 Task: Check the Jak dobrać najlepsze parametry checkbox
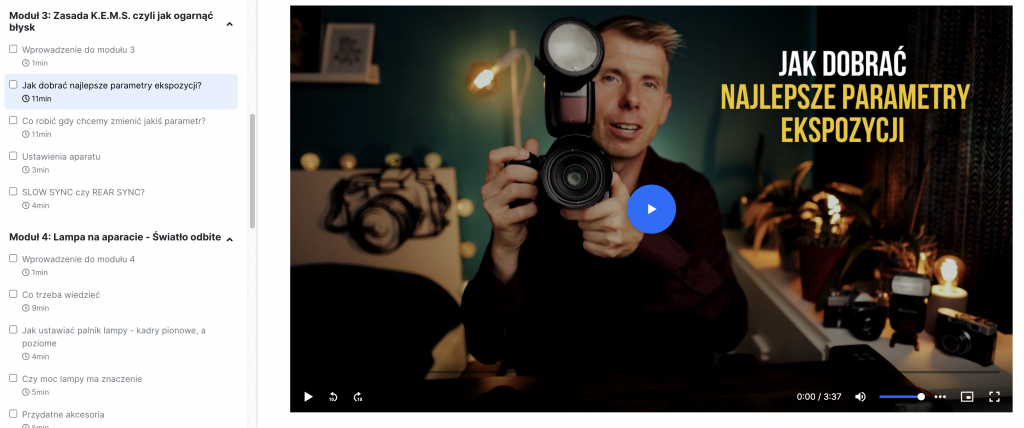point(13,84)
